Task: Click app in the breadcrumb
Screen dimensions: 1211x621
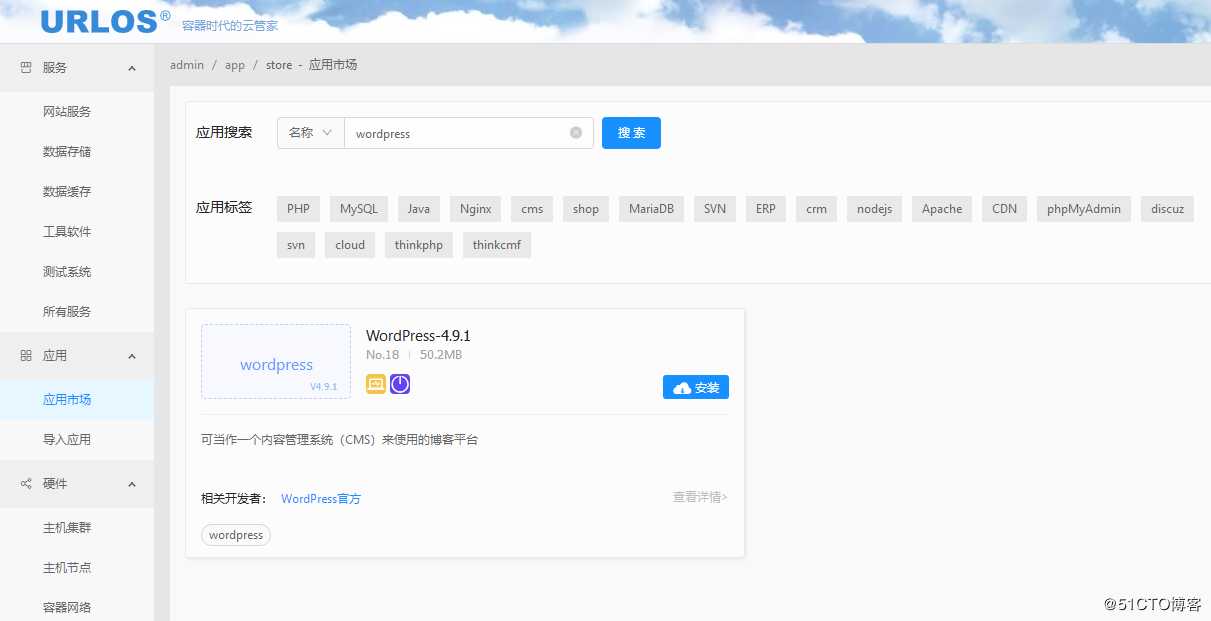Action: coord(235,65)
